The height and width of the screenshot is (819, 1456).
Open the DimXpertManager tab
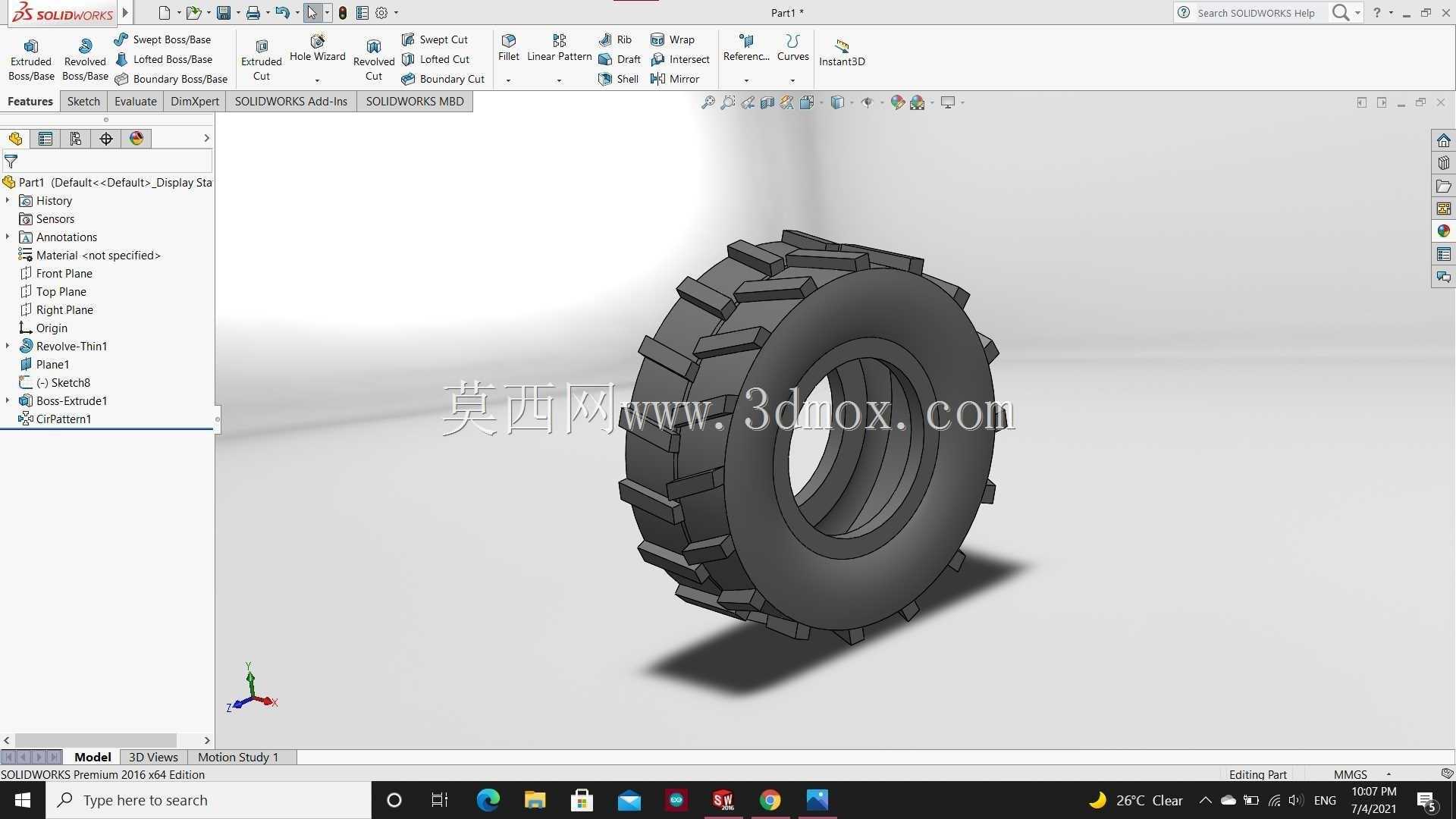106,139
